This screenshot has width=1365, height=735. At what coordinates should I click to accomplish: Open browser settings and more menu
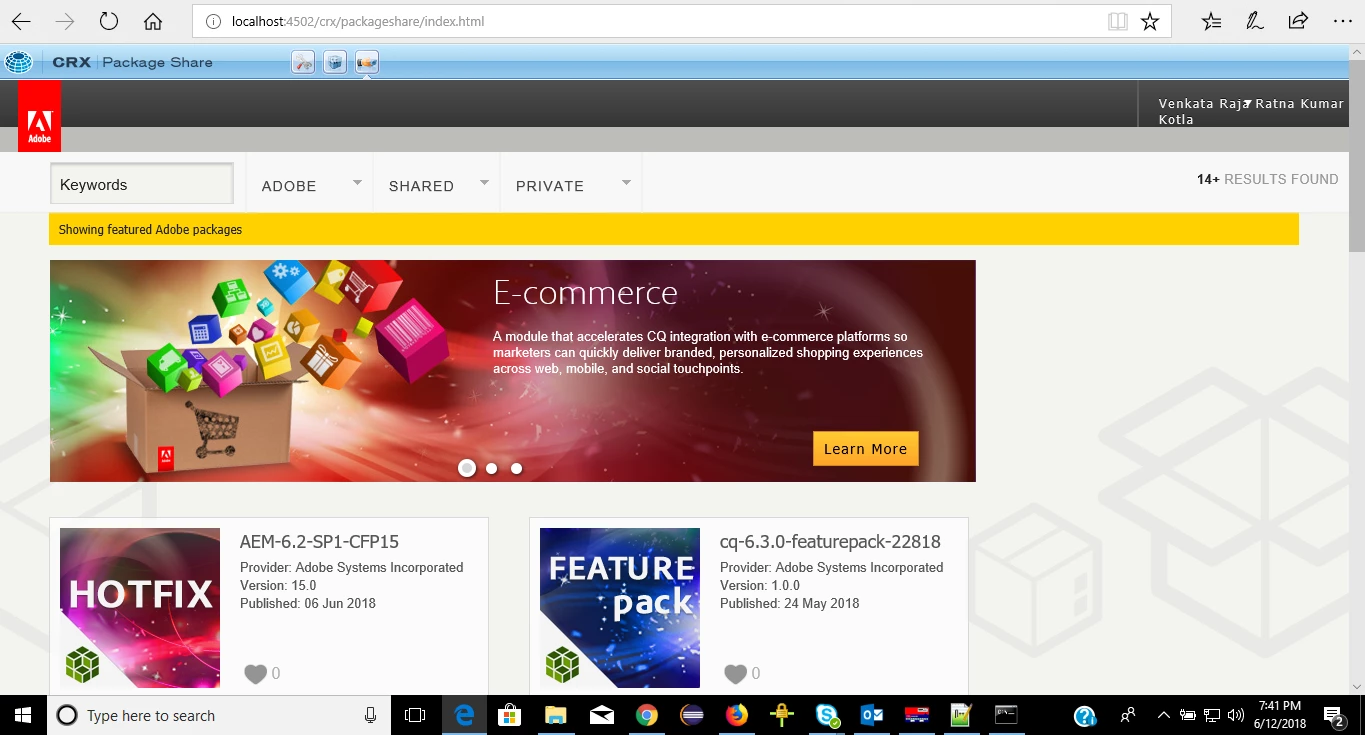click(1342, 21)
